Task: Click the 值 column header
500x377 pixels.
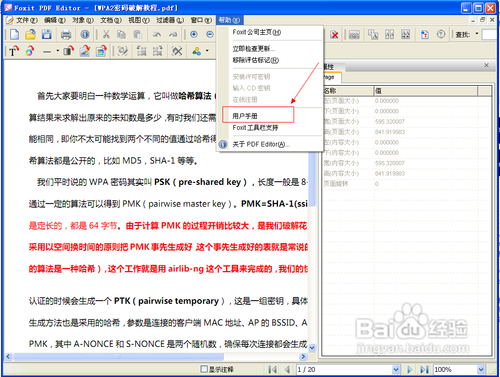Action: tap(425, 91)
